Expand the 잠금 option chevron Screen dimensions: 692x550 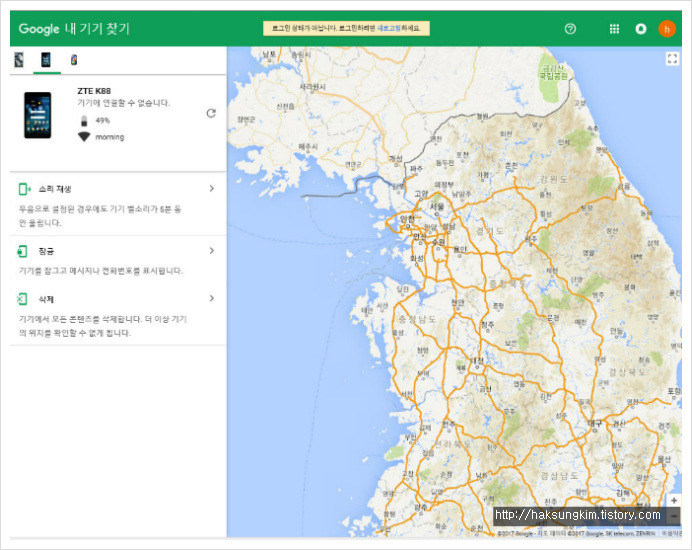[212, 251]
